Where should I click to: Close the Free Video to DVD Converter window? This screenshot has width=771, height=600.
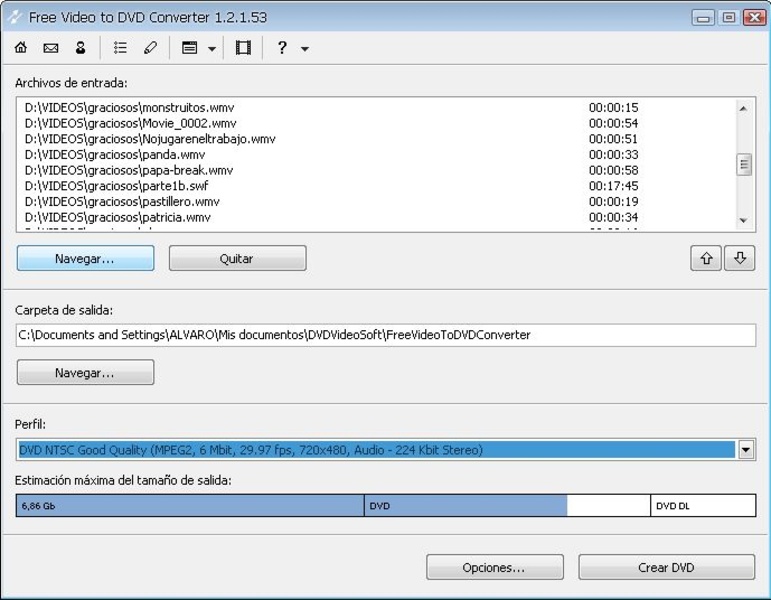coord(754,18)
